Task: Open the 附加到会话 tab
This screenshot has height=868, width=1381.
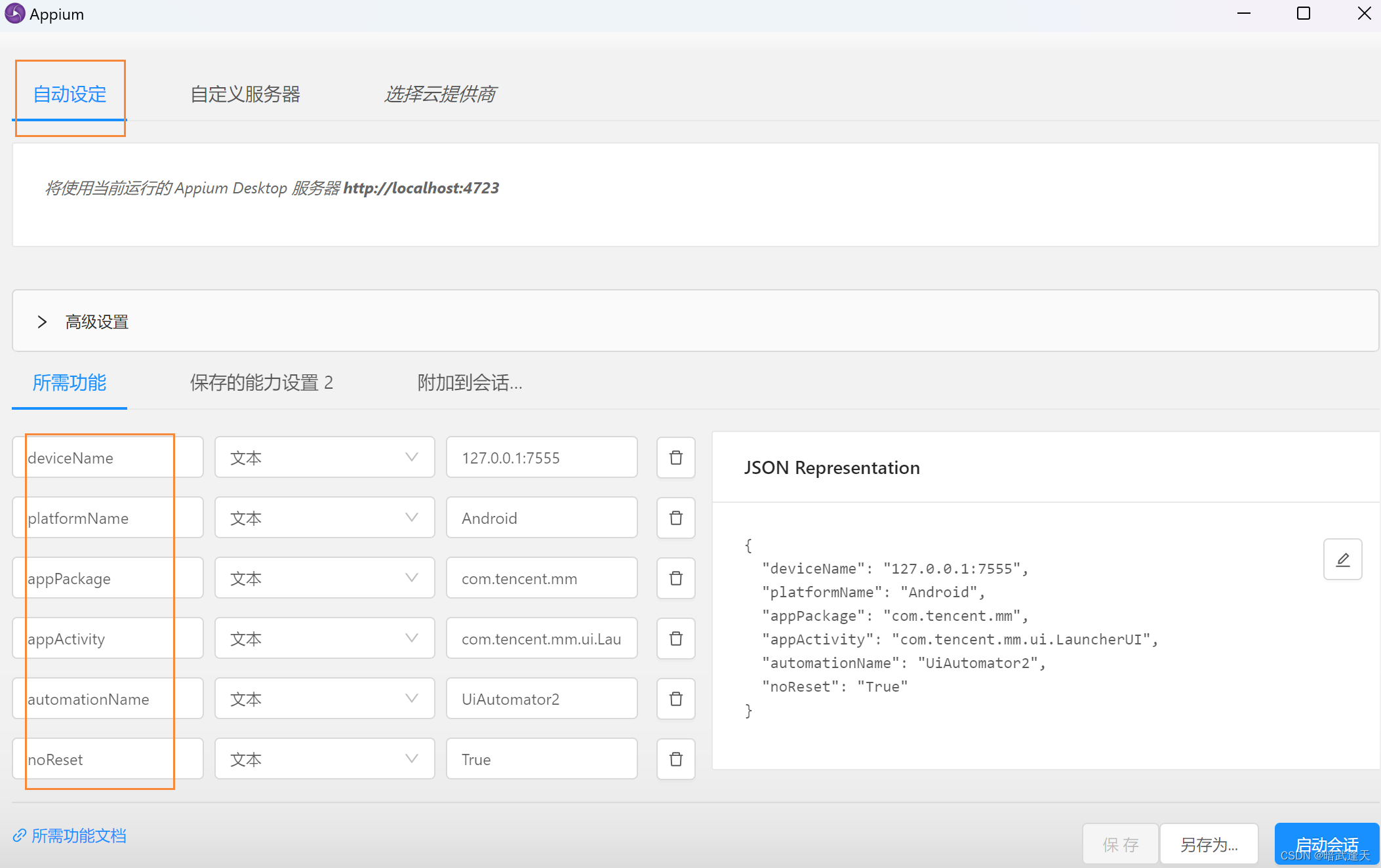Action: 470,383
